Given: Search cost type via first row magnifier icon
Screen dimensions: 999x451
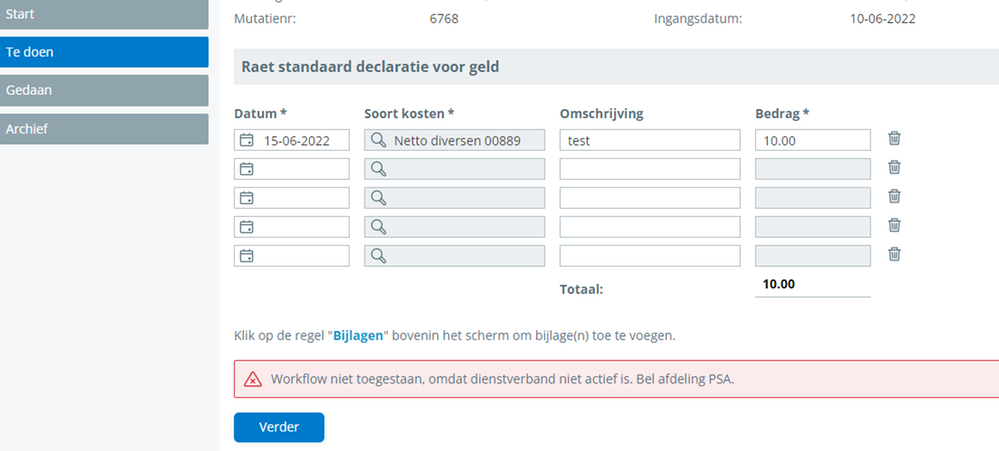Looking at the screenshot, I should tap(379, 140).
